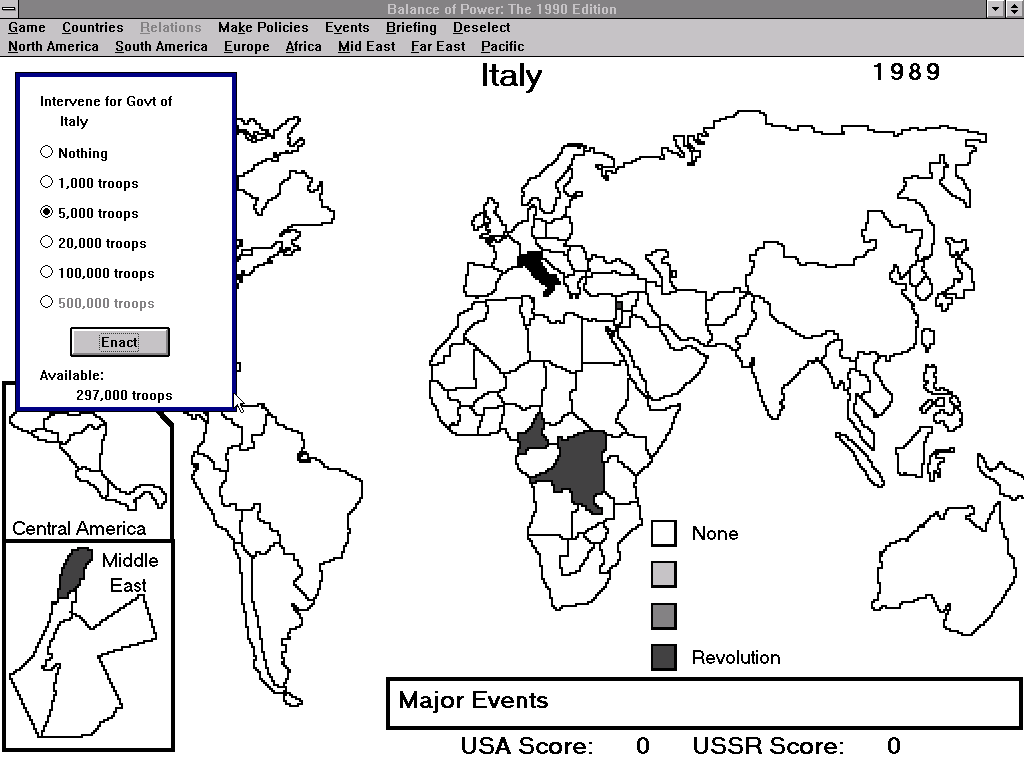Screen dimensions: 1024x768
Task: Click the minimize arrow in title bar
Action: pos(995,8)
